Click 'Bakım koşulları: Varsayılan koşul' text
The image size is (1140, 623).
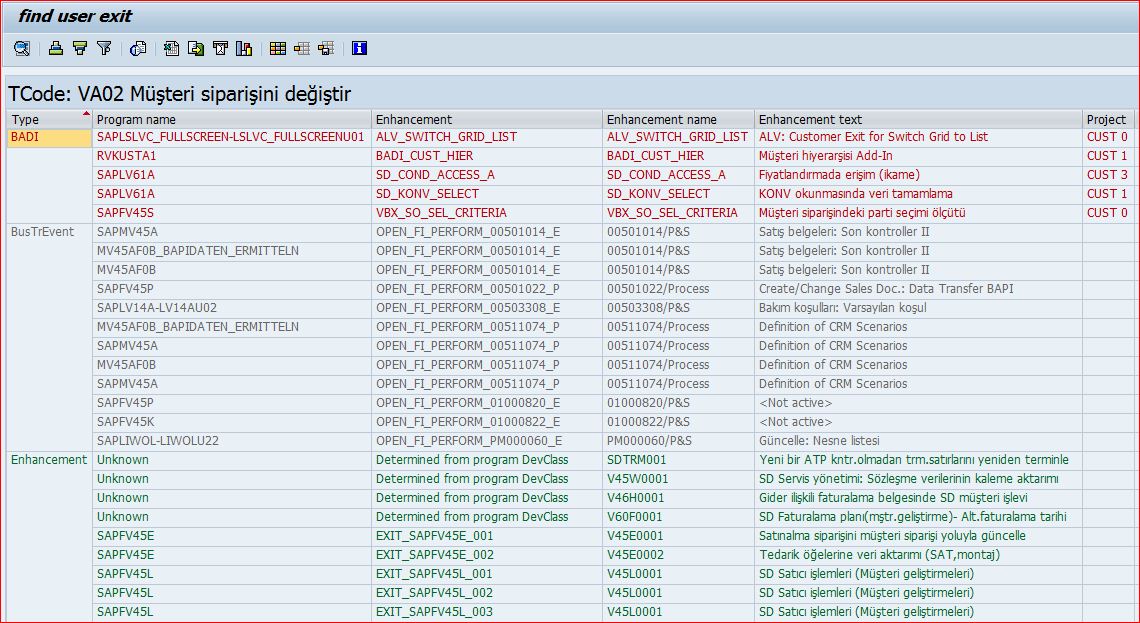[x=843, y=308]
